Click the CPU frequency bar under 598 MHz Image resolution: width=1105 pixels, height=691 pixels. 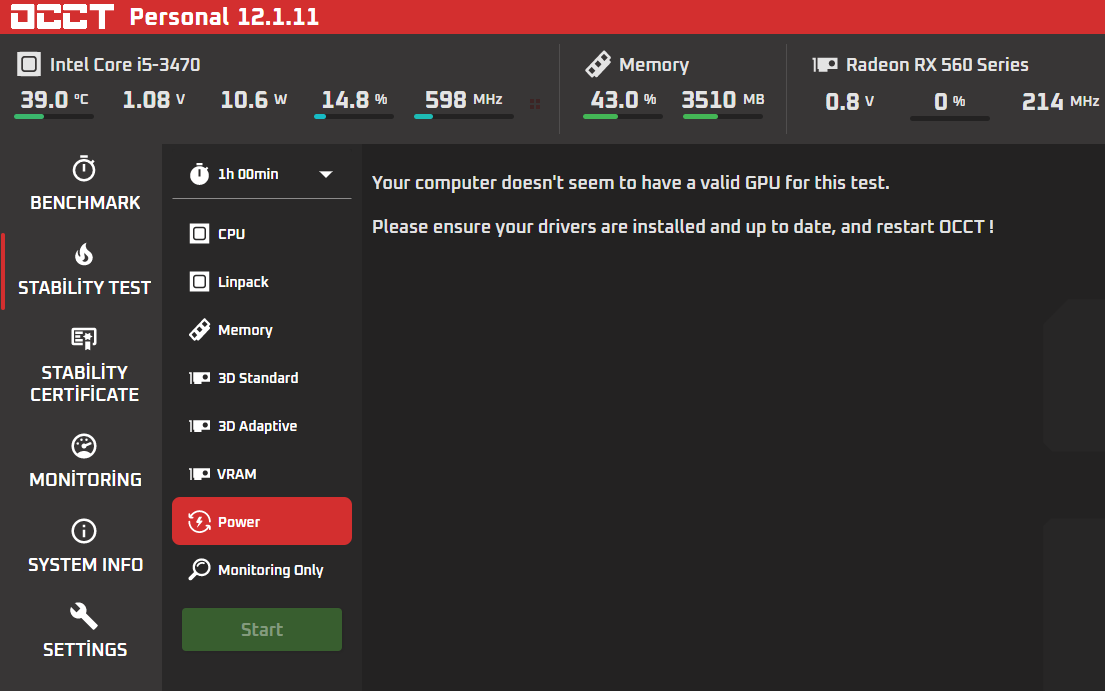click(x=464, y=117)
